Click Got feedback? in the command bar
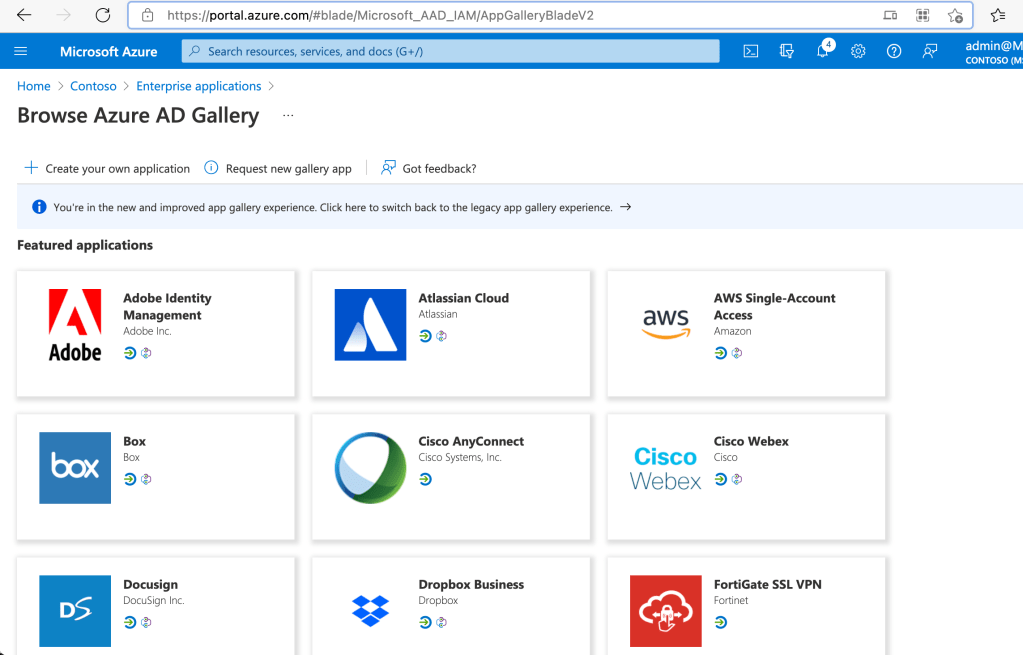Image resolution: width=1023 pixels, height=655 pixels. pos(429,168)
